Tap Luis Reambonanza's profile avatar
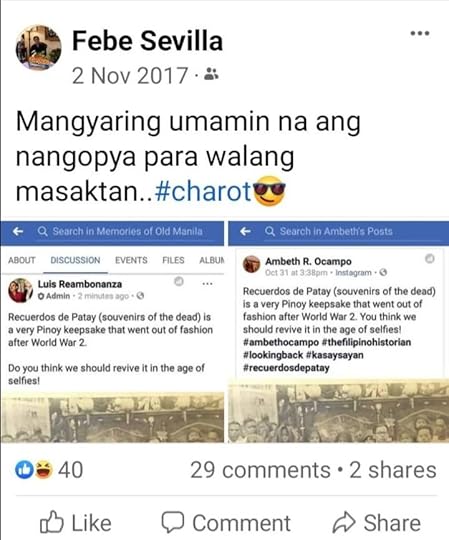449x540 pixels. tap(20, 290)
